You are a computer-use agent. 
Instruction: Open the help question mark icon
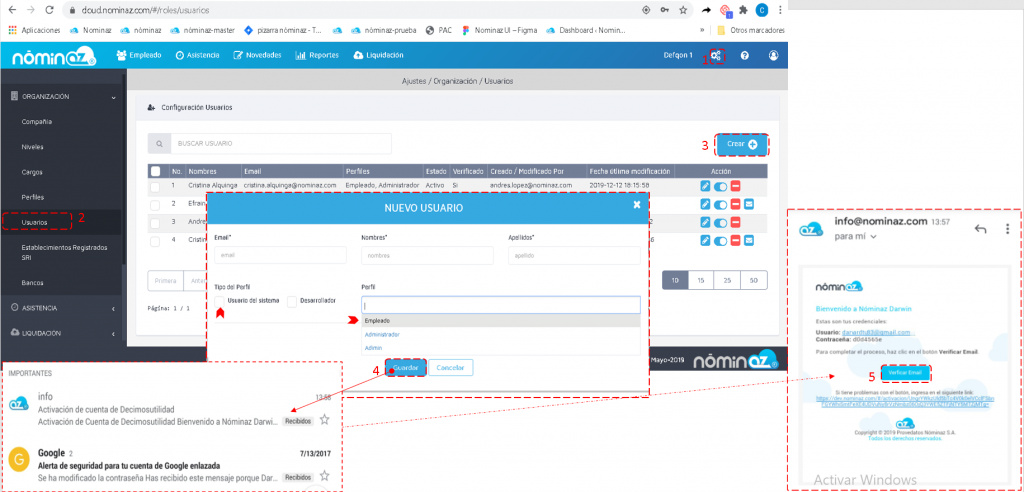pos(744,56)
